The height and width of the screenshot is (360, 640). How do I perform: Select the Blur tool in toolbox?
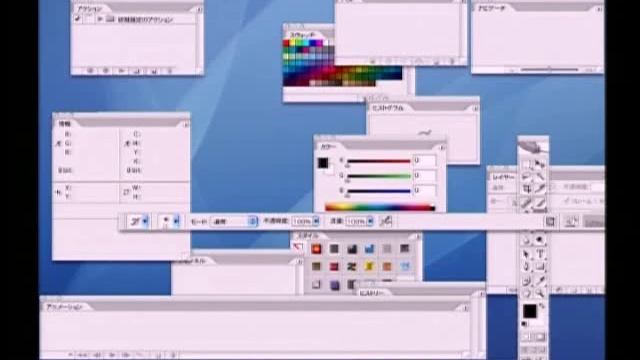527,240
